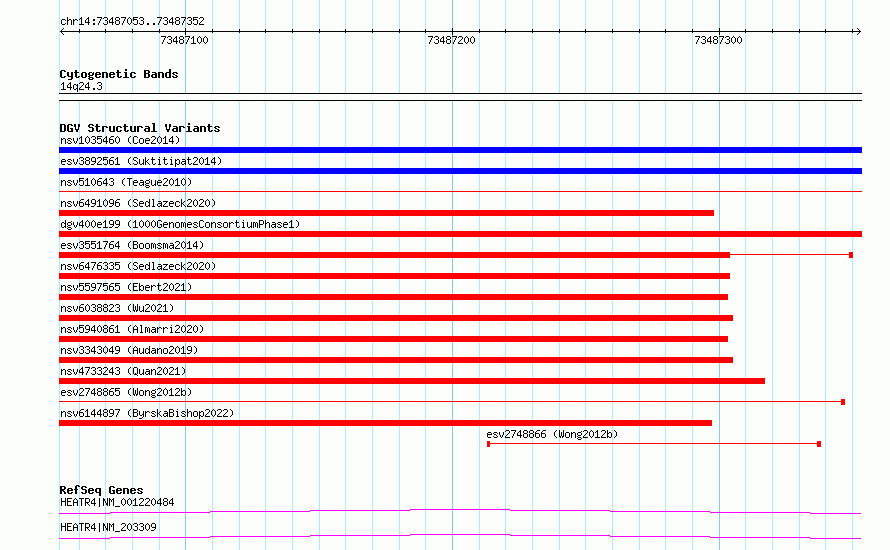This screenshot has height=550, width=890.
Task: Select the red bar under nsv6038823
Action: (x=396, y=318)
